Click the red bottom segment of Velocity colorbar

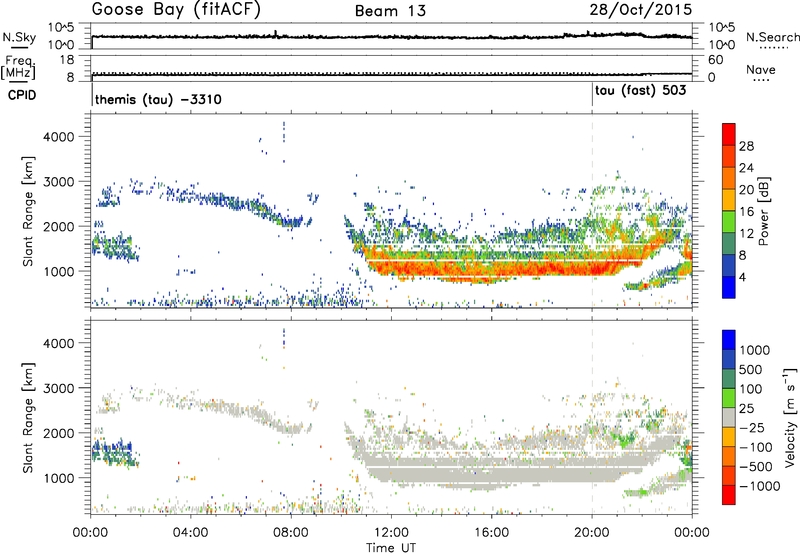(729, 495)
